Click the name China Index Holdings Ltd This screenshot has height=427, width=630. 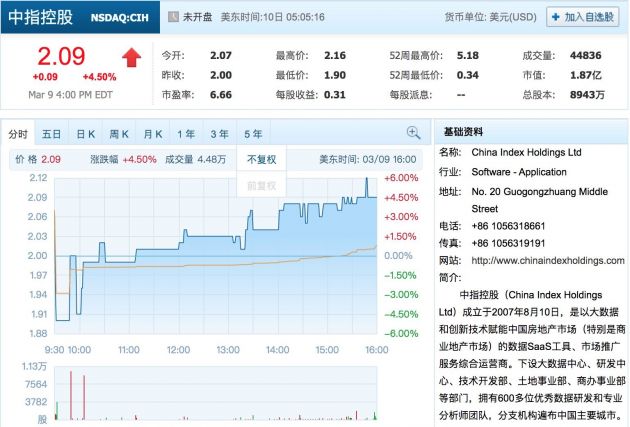point(526,153)
